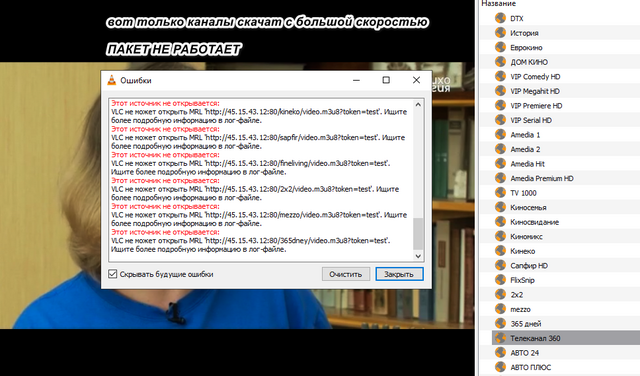Select 365 дней channel name

tap(526, 324)
